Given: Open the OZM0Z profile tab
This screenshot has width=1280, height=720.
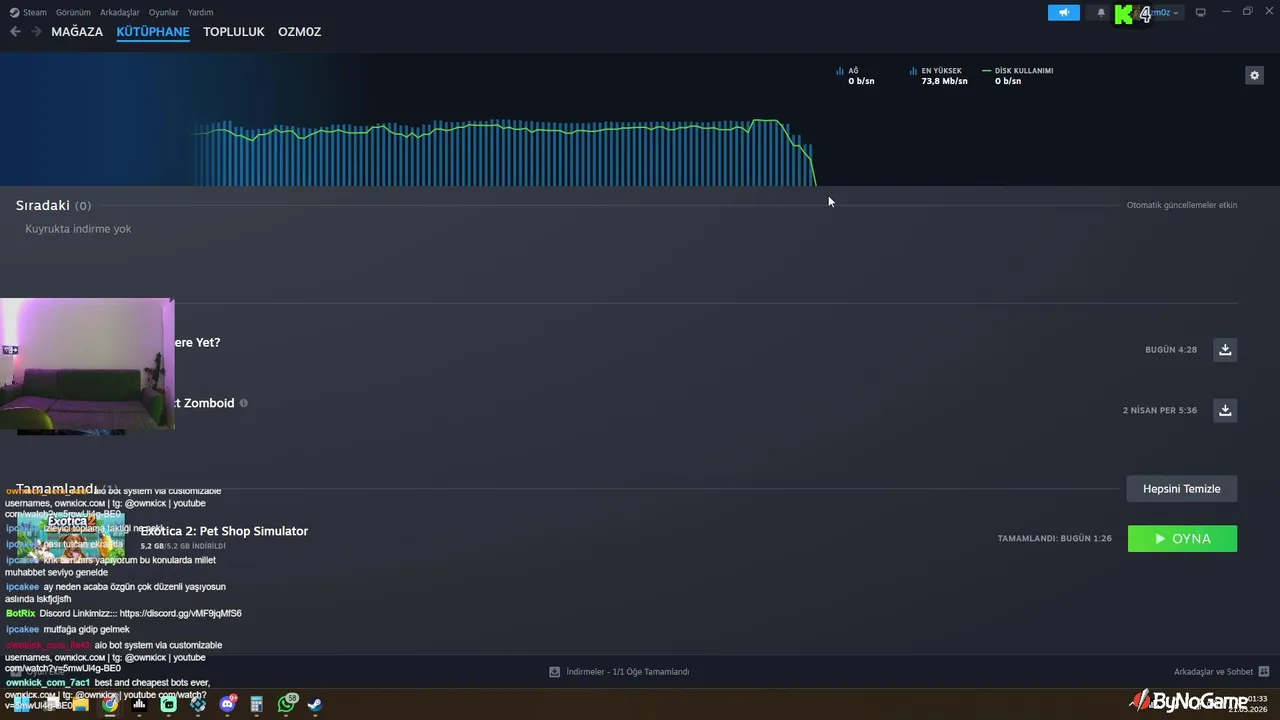Looking at the screenshot, I should pyautogui.click(x=299, y=32).
